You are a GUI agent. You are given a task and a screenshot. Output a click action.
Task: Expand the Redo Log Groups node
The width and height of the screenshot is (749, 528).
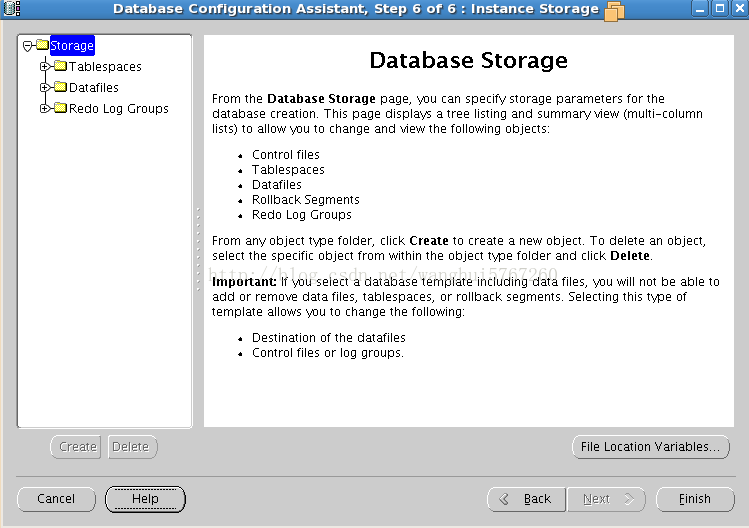coord(44,108)
